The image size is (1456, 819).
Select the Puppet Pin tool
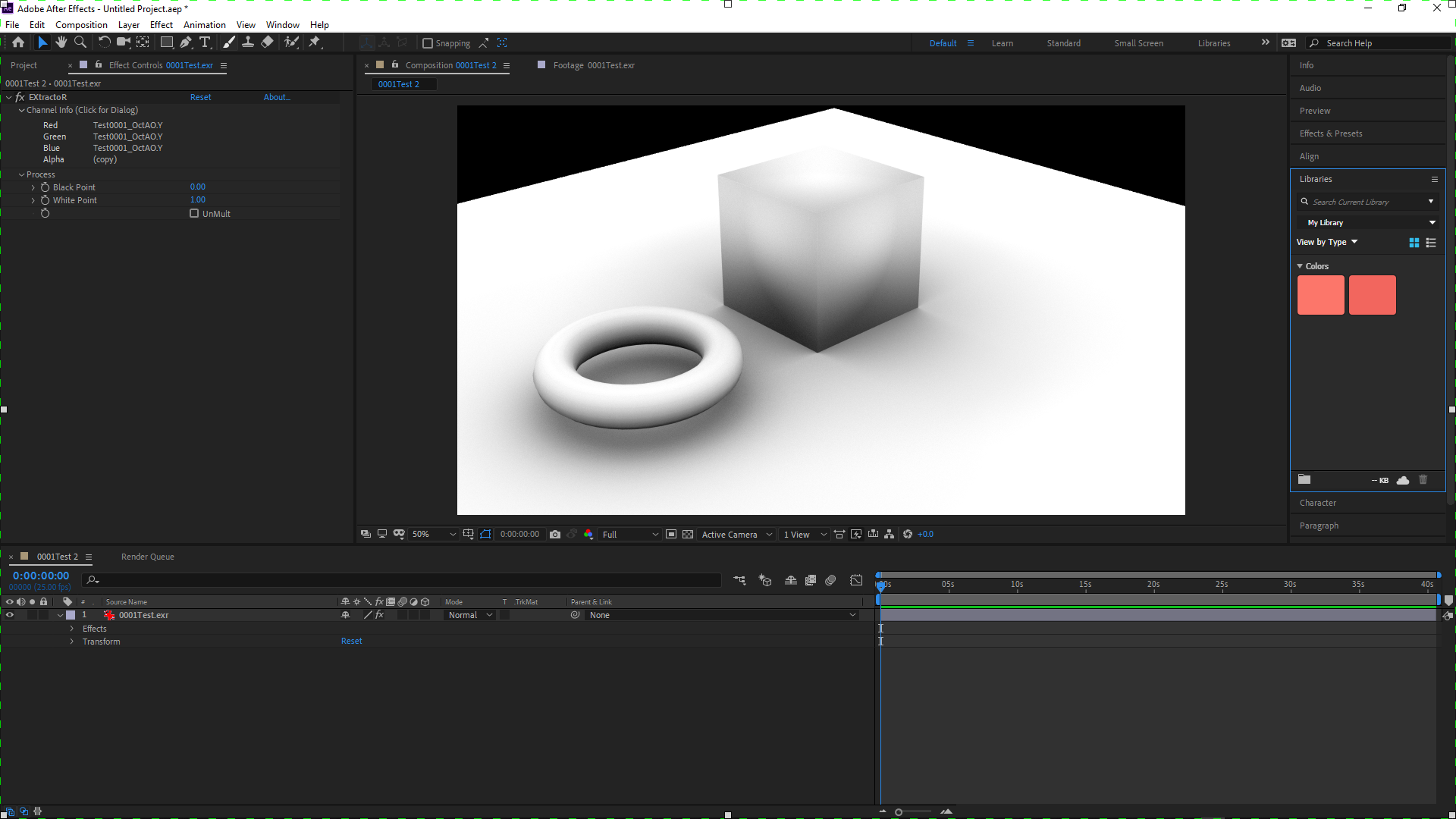coord(315,42)
